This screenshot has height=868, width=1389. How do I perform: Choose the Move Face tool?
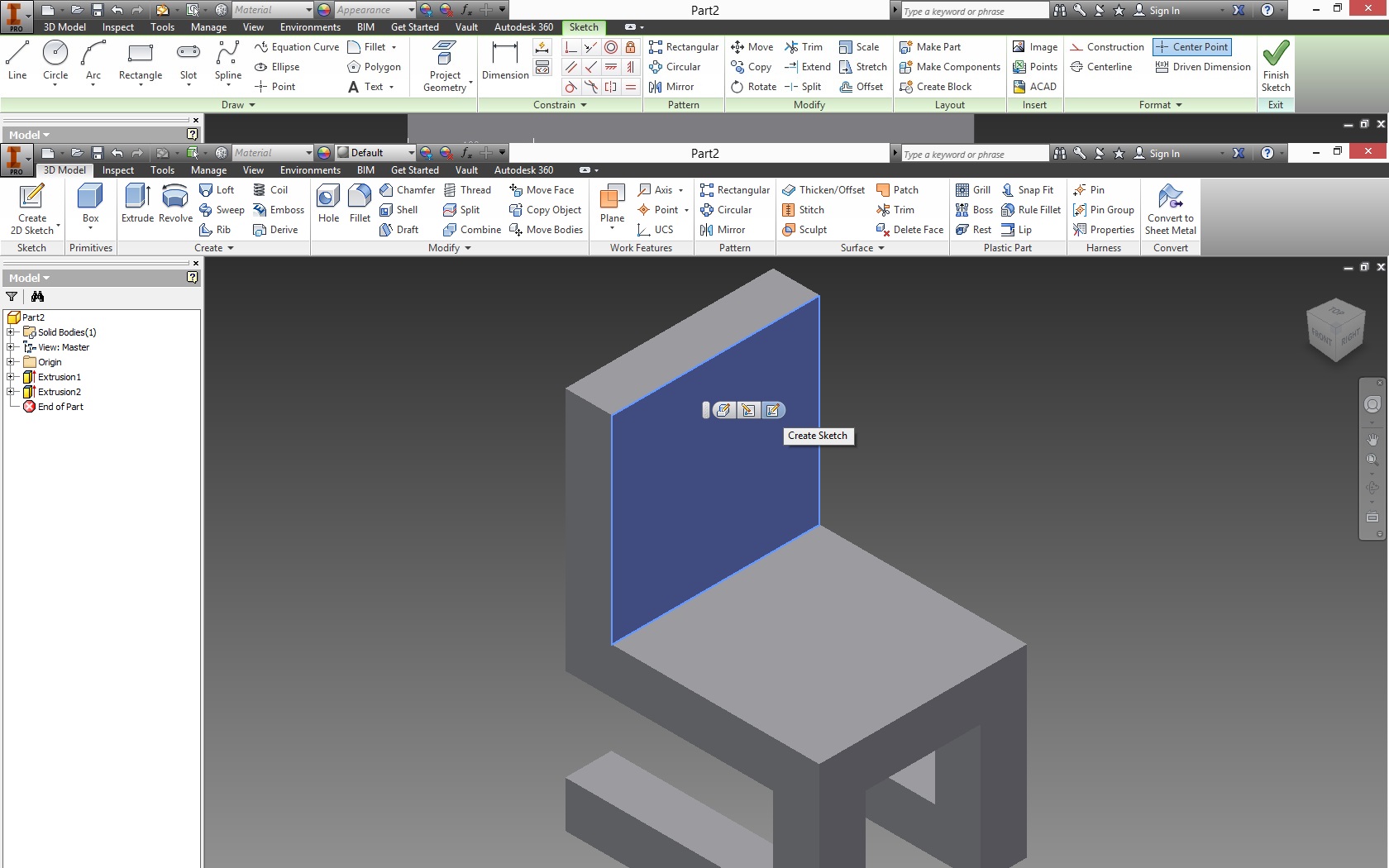click(542, 190)
